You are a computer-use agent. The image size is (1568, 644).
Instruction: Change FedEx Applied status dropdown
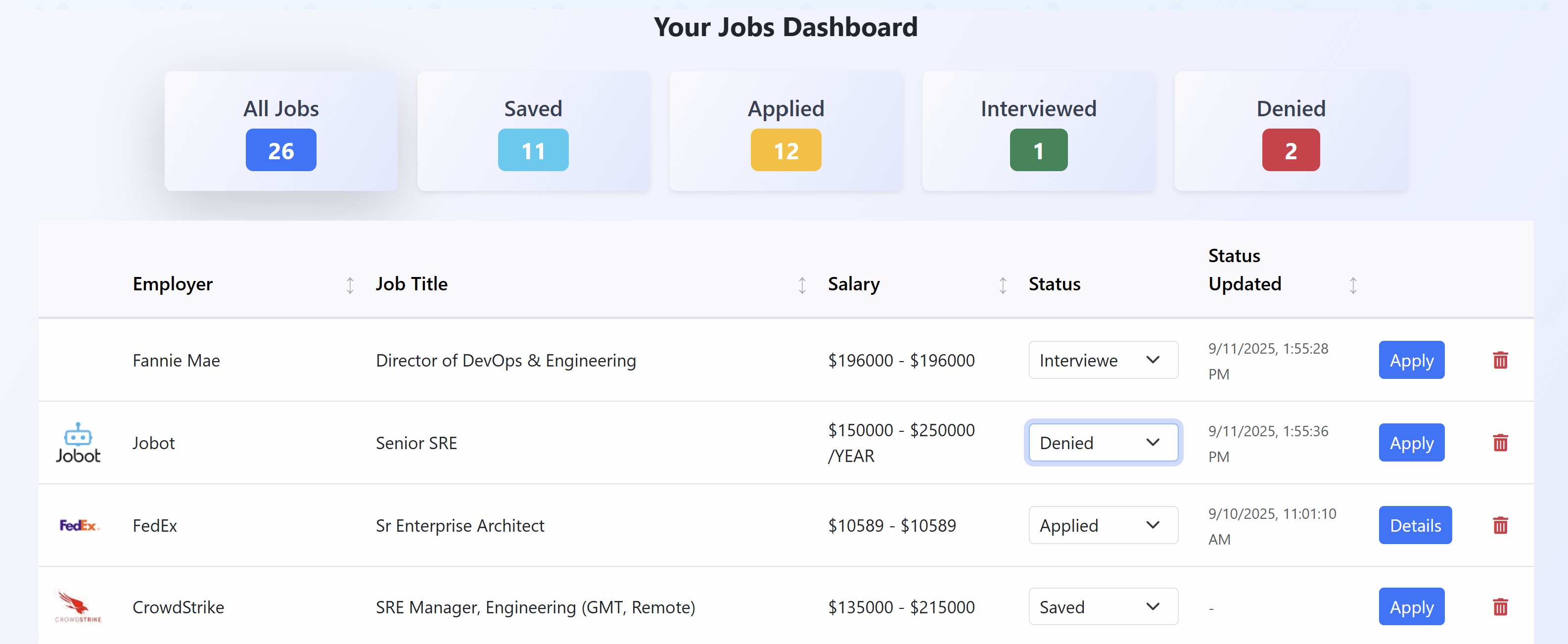click(x=1103, y=525)
